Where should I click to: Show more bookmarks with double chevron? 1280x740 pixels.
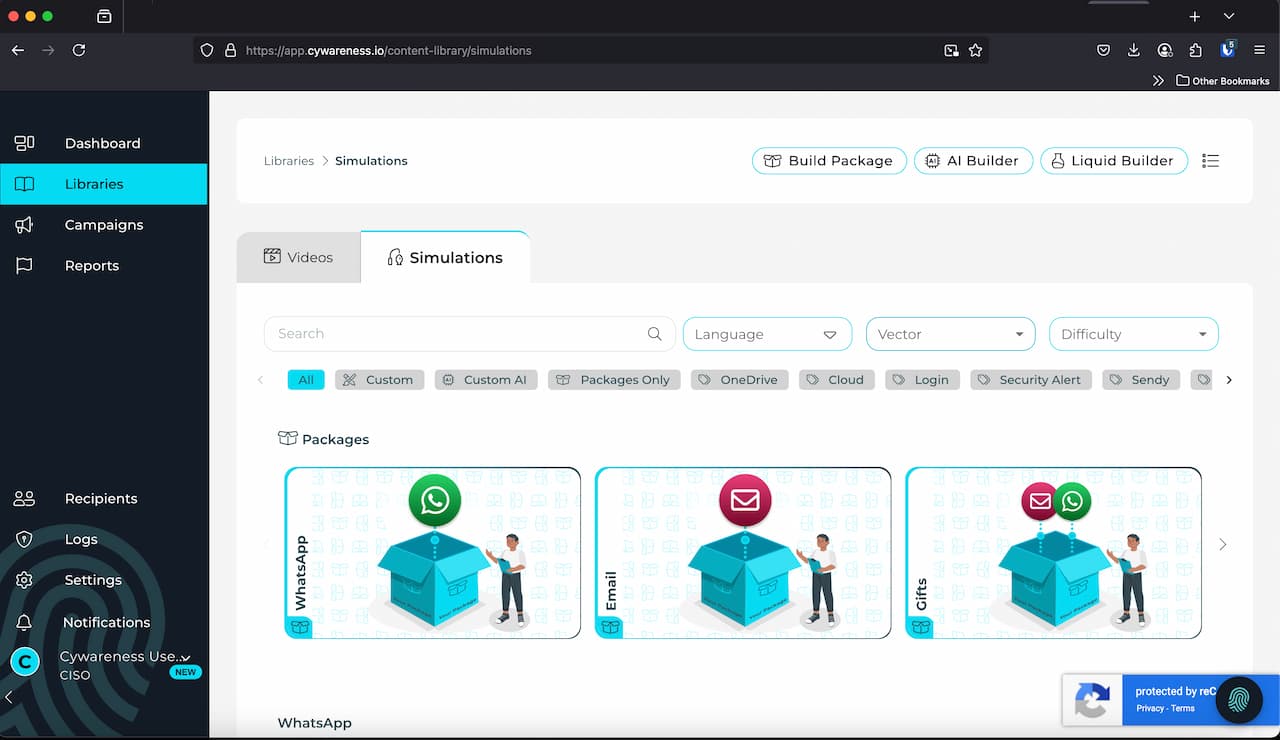[x=1158, y=81]
